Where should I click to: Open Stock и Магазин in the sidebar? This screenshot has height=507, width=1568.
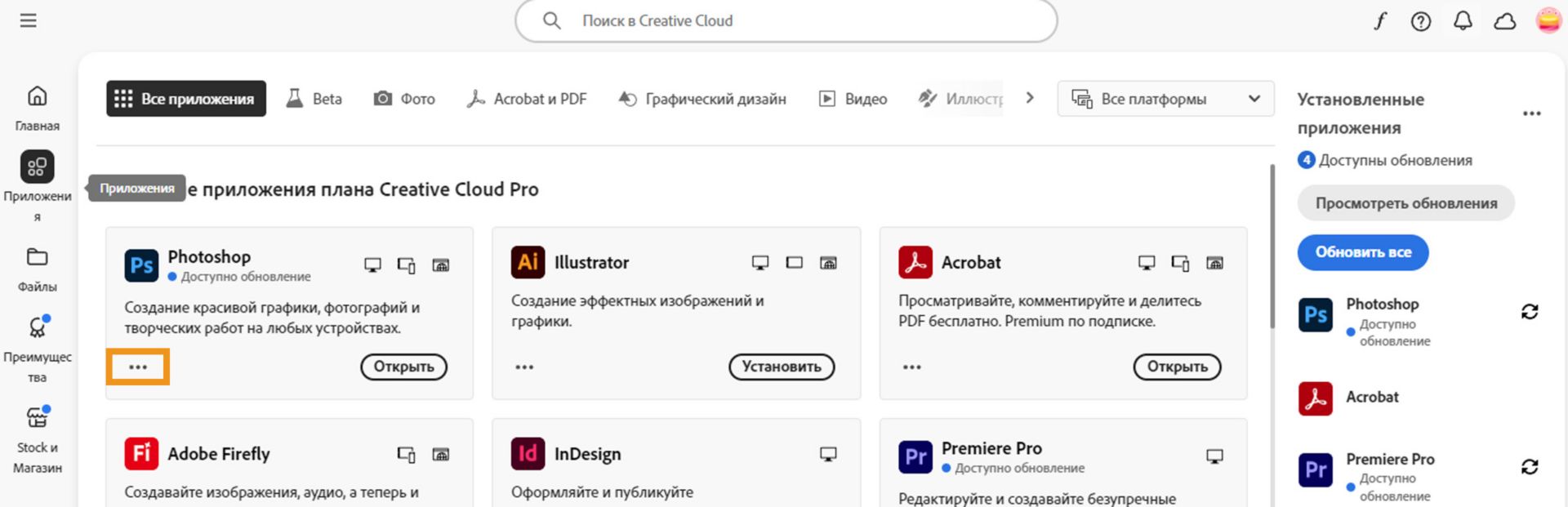point(38,441)
